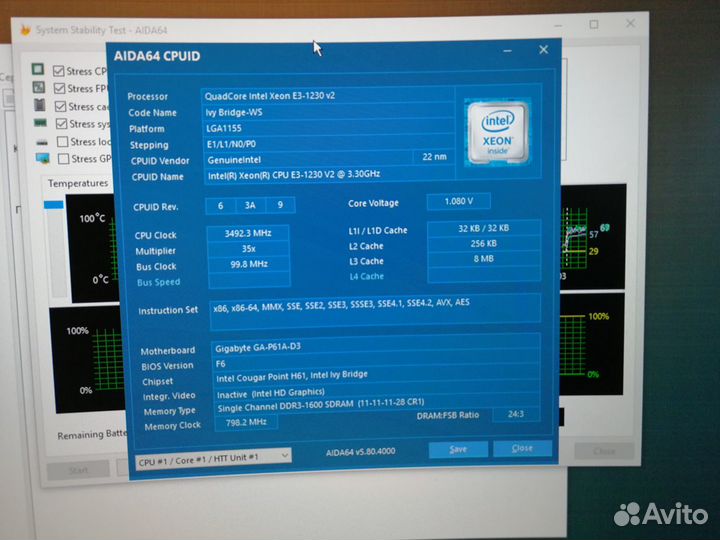
Task: Click the Memory Clock 798.2 MHz value
Action: coord(246,422)
